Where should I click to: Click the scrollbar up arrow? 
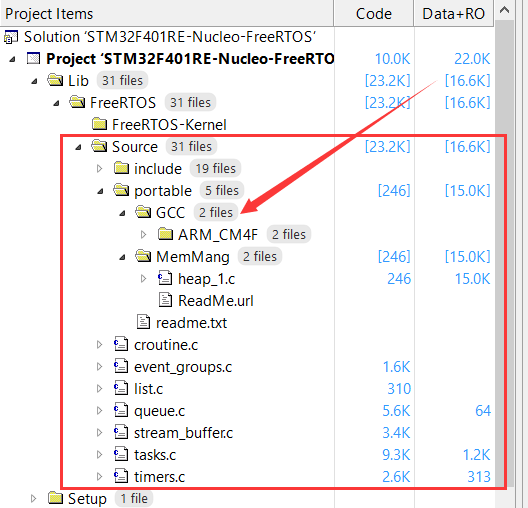[504, 10]
